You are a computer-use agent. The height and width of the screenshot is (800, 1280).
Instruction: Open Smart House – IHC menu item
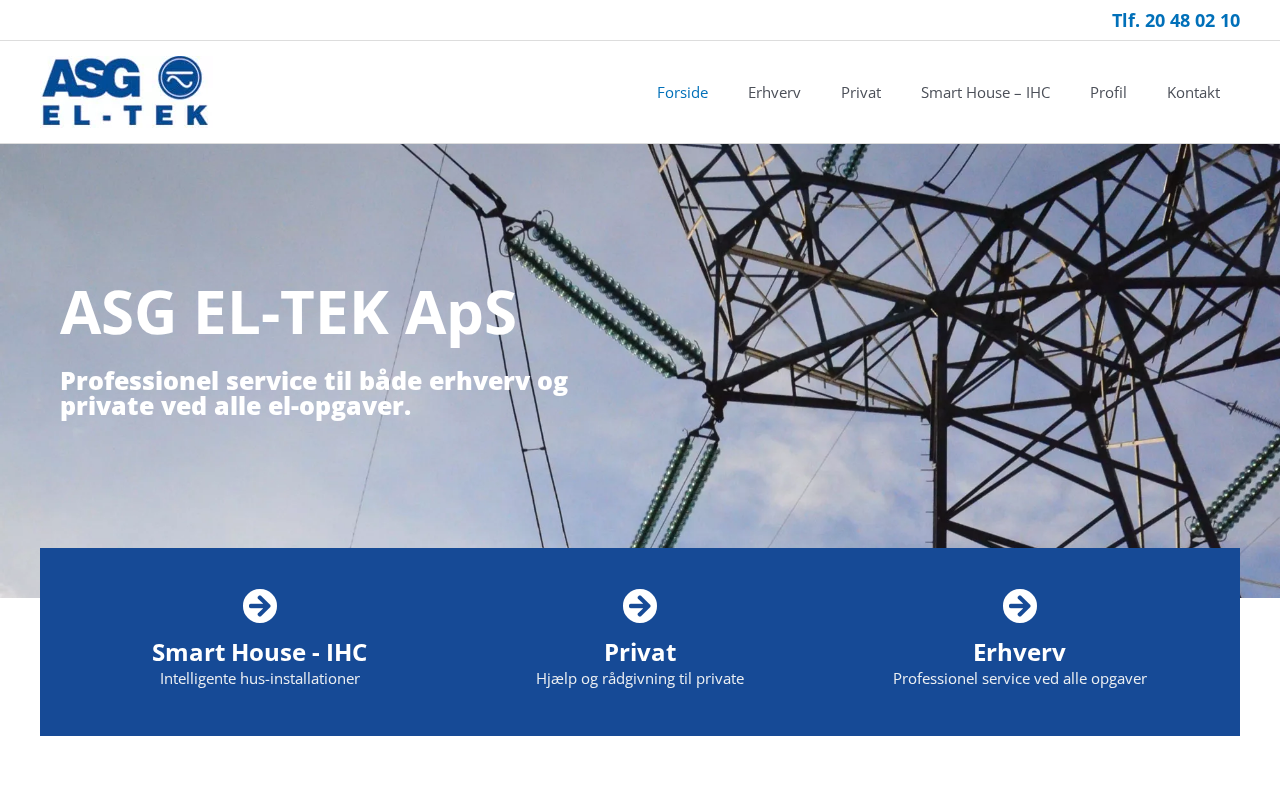pyautogui.click(x=985, y=92)
